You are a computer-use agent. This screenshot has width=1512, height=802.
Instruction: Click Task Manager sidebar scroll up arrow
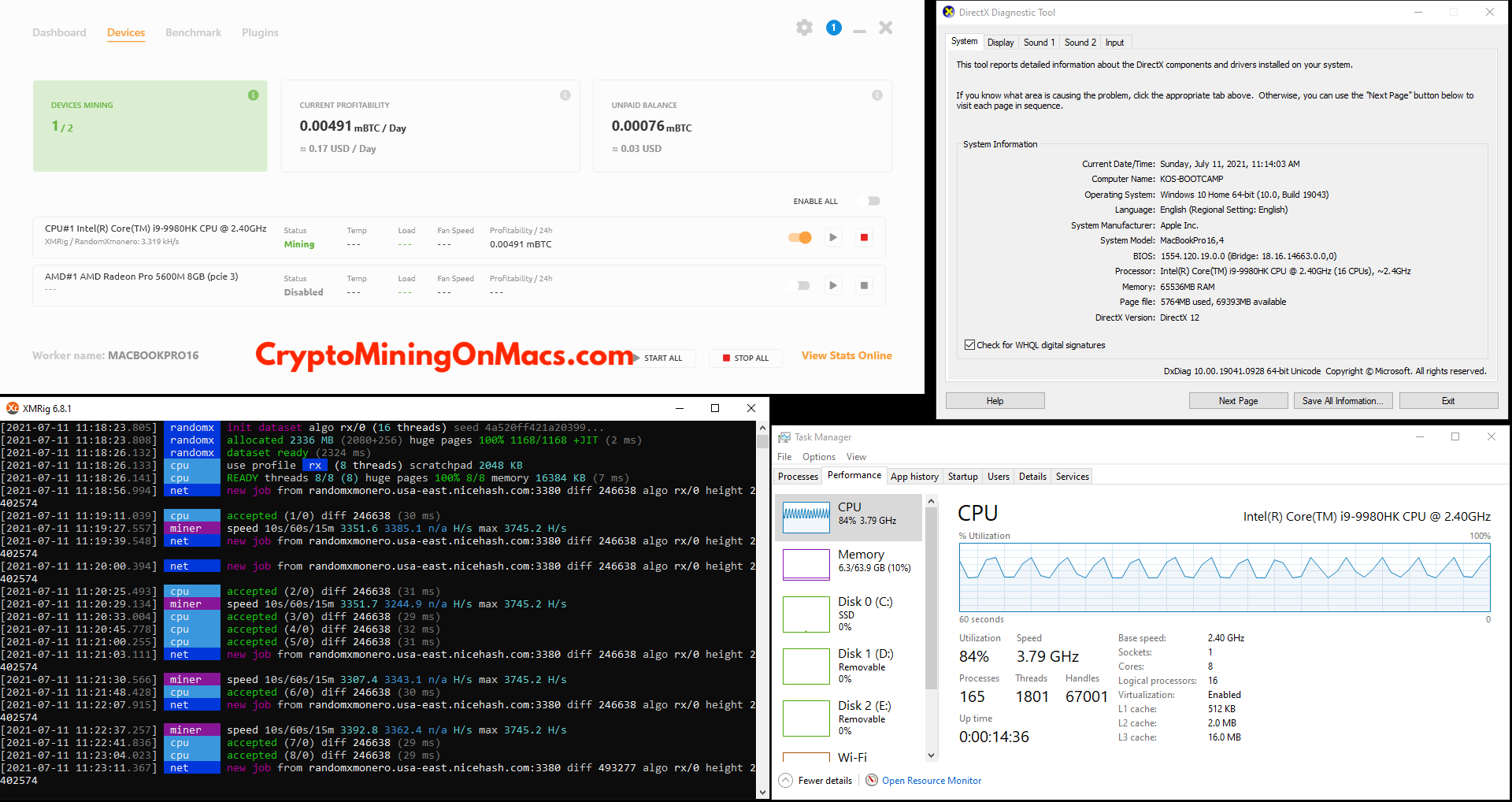point(932,501)
